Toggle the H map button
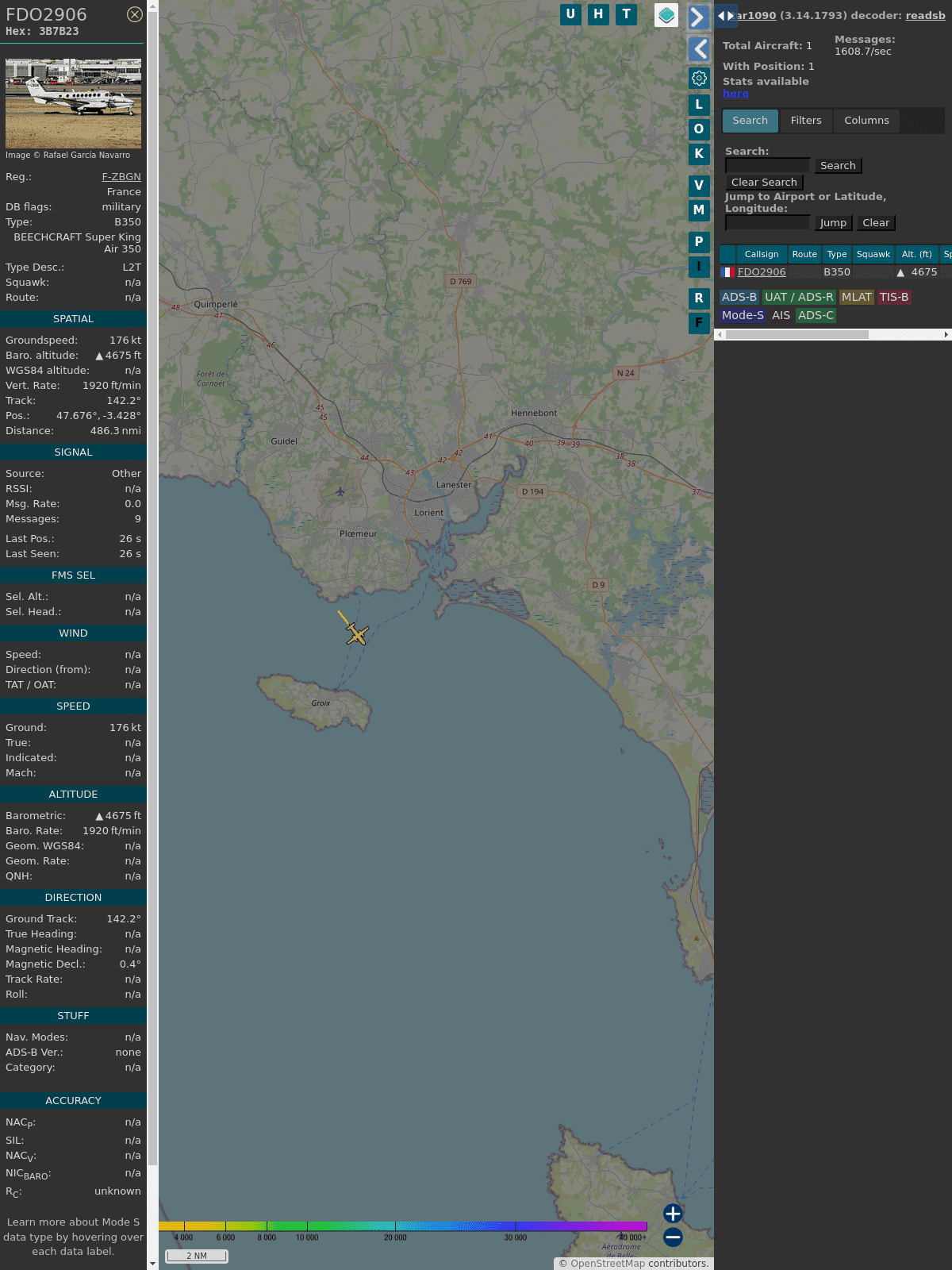The height and width of the screenshot is (1270, 952). tap(598, 14)
